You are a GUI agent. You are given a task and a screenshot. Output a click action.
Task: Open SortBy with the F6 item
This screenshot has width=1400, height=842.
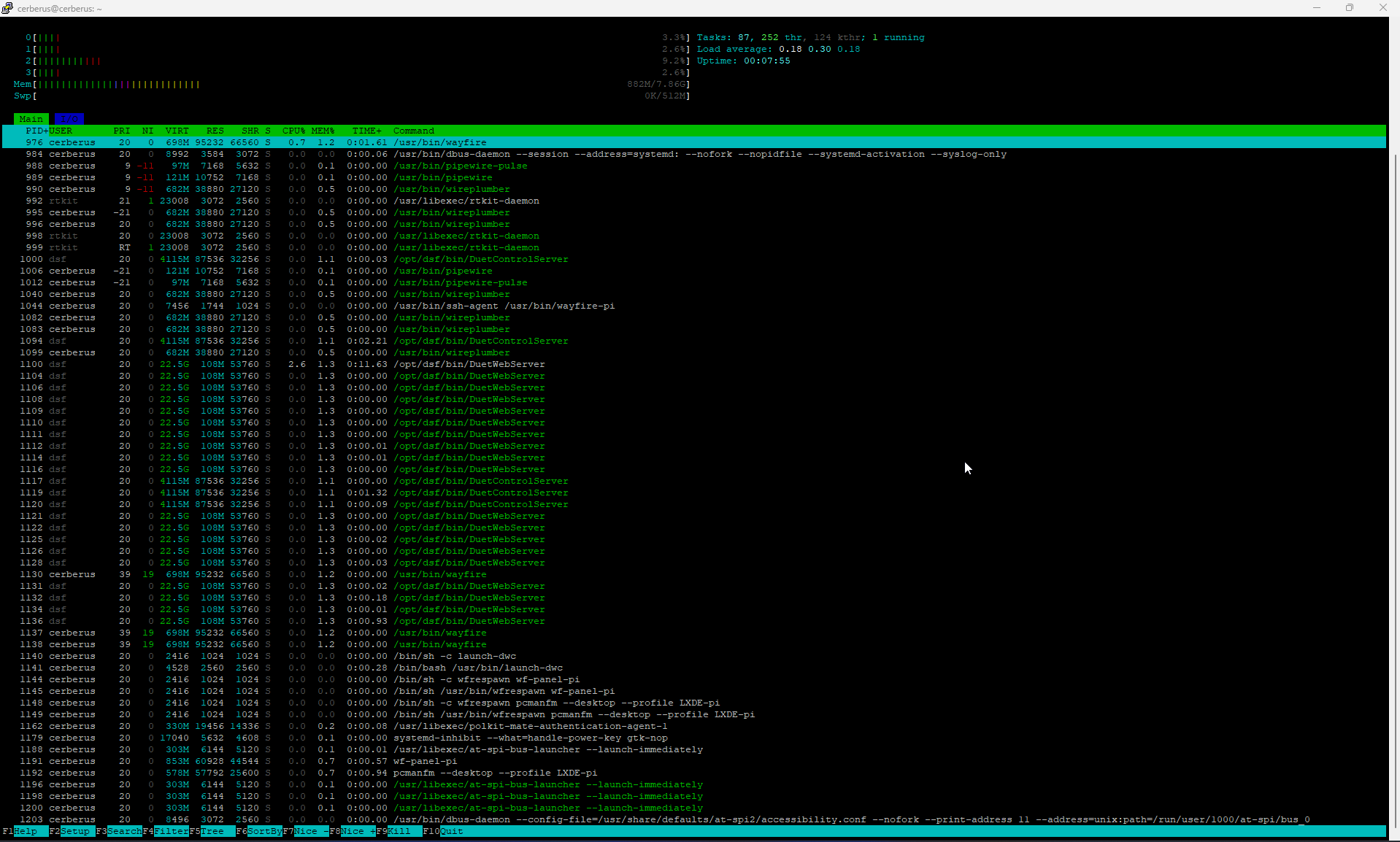pos(259,831)
